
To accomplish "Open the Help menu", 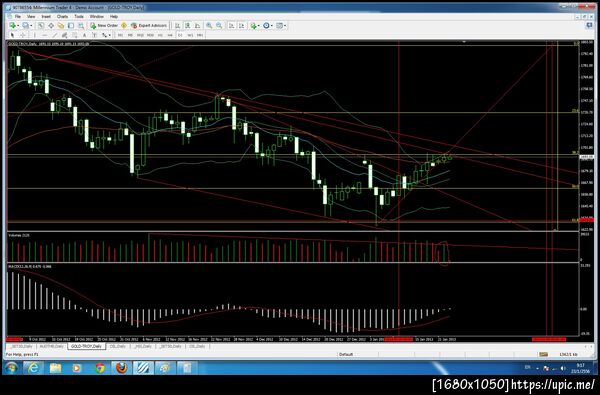I will pos(114,16).
